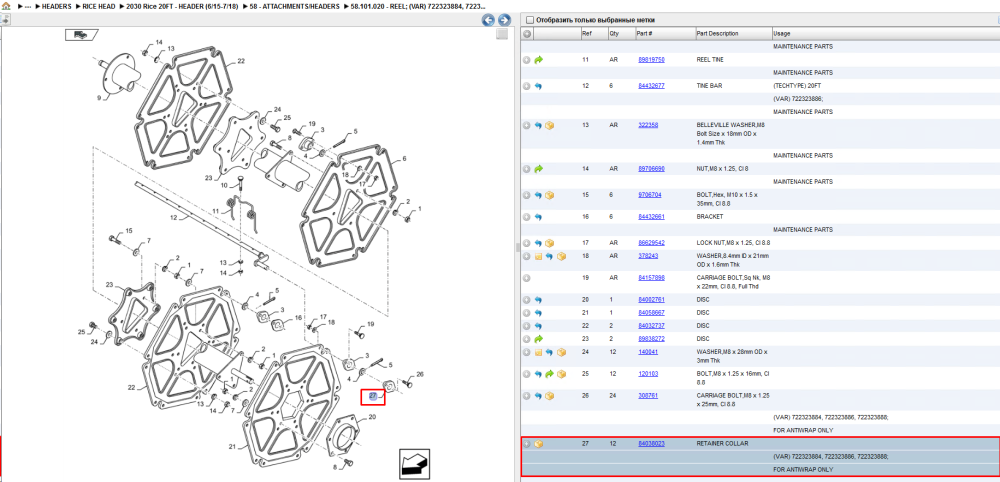Screen dimensions: 1000x482
Task: Open box icon for BOLT Hex M10 row
Action: coord(550,195)
